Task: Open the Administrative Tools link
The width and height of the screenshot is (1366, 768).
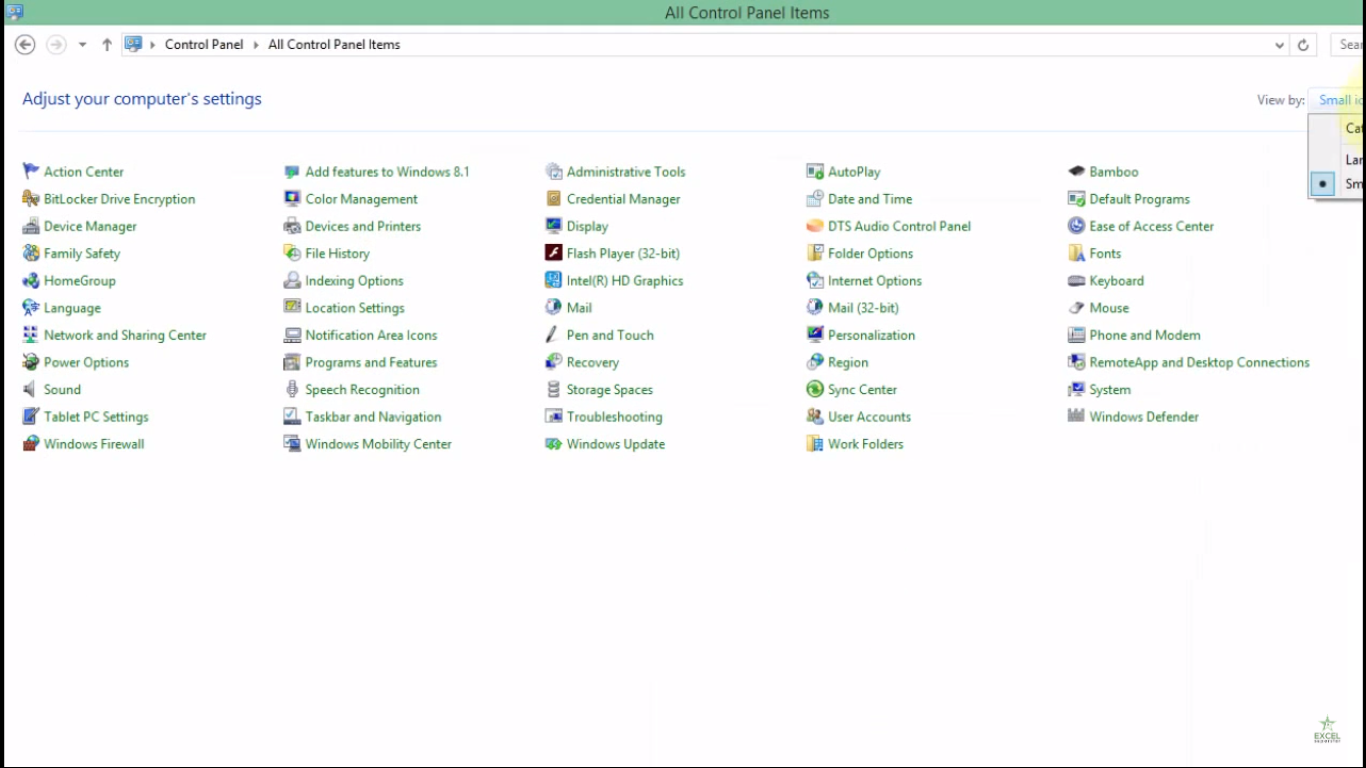Action: tap(626, 172)
